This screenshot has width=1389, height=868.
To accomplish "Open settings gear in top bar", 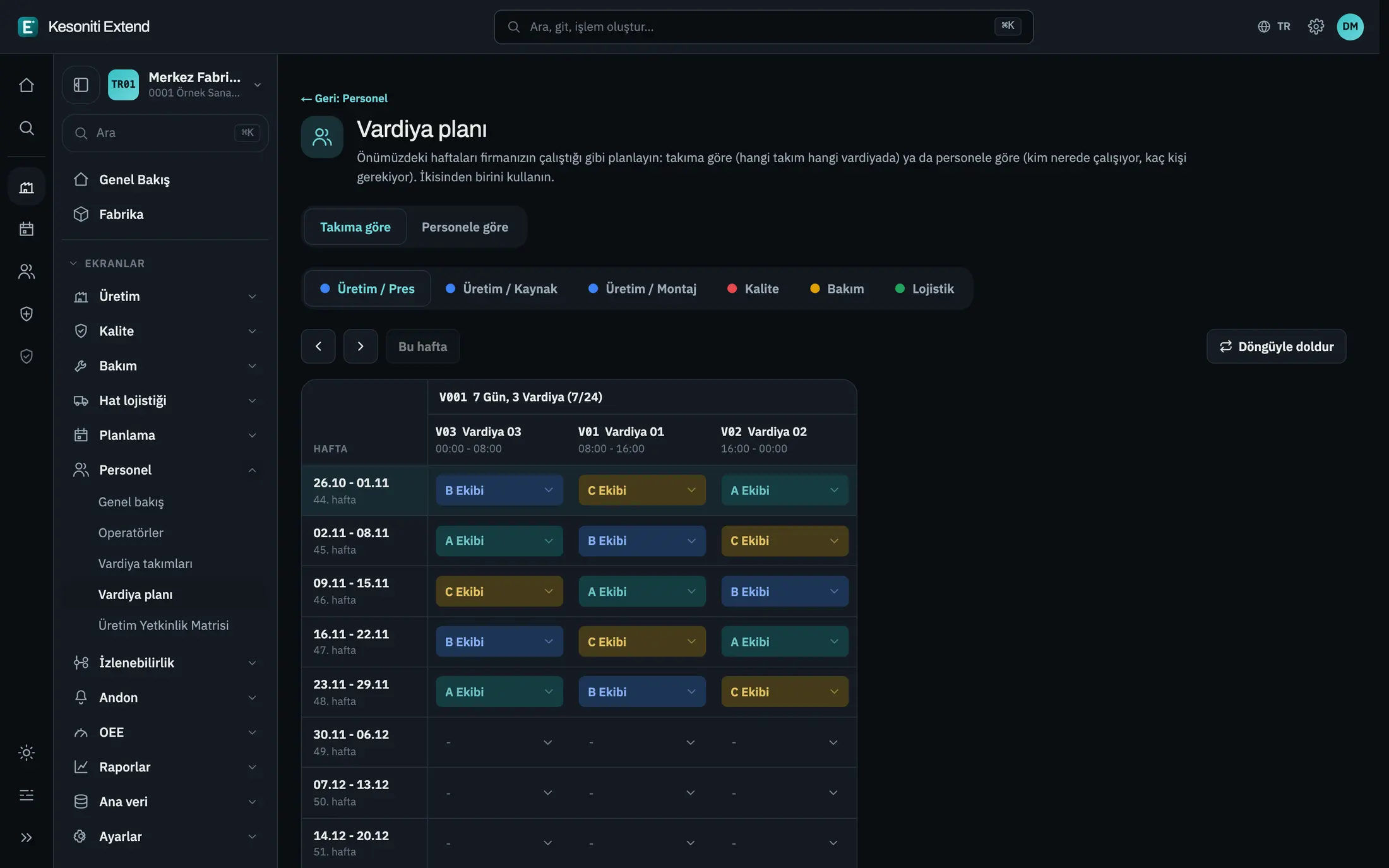I will pyautogui.click(x=1316, y=27).
